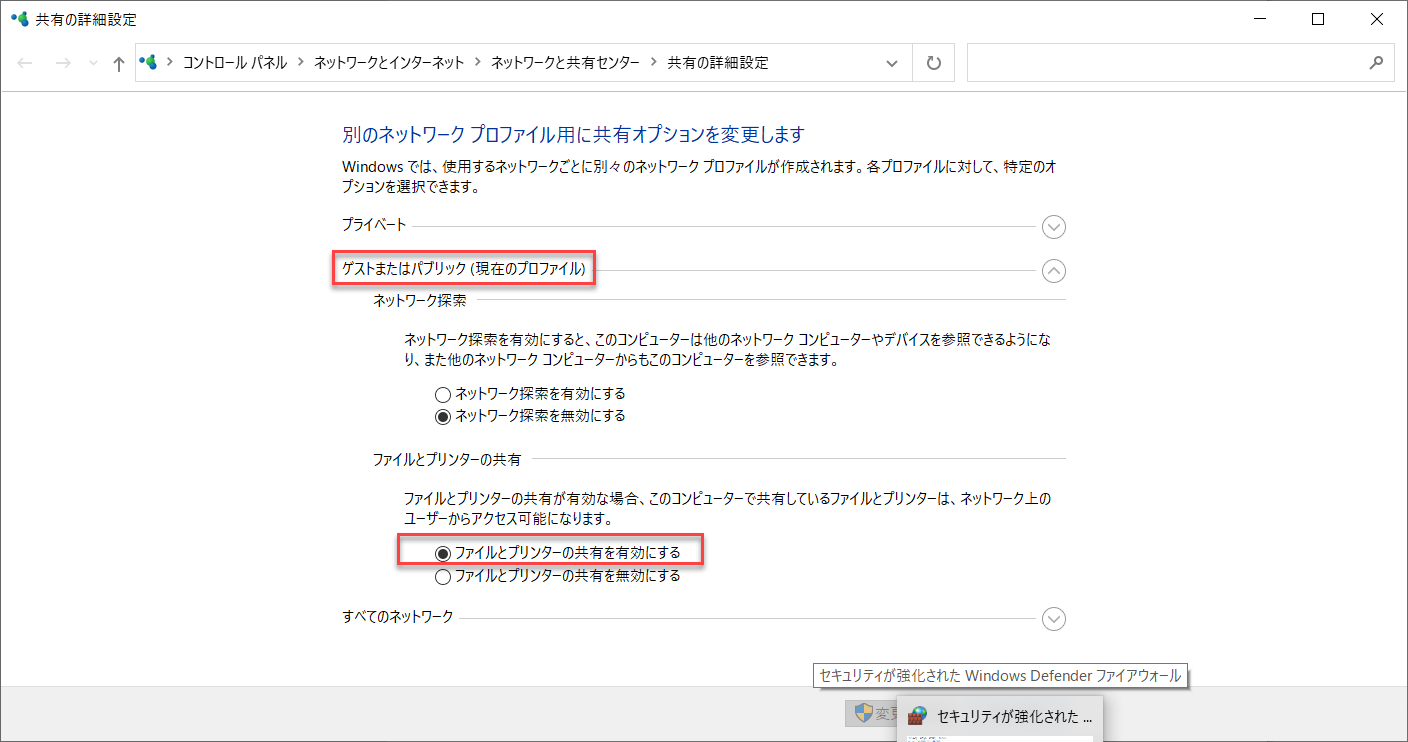1408x742 pixels.
Task: Go back with the back arrow
Action: (x=25, y=63)
